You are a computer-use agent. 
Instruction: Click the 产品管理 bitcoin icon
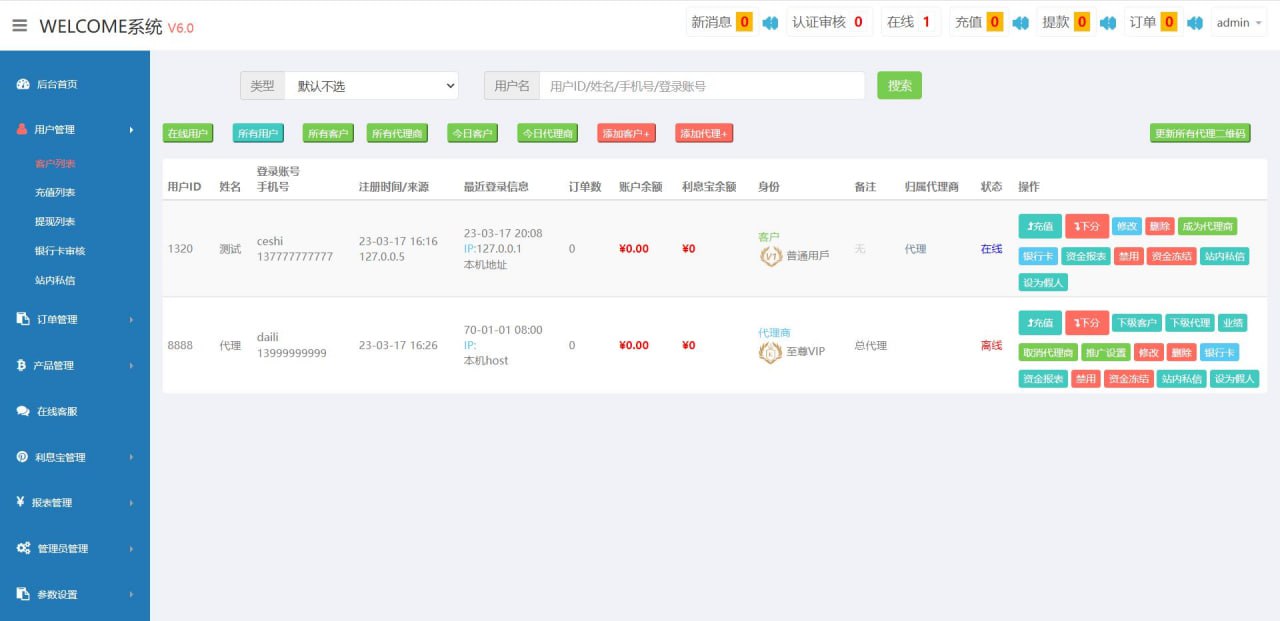[22, 366]
